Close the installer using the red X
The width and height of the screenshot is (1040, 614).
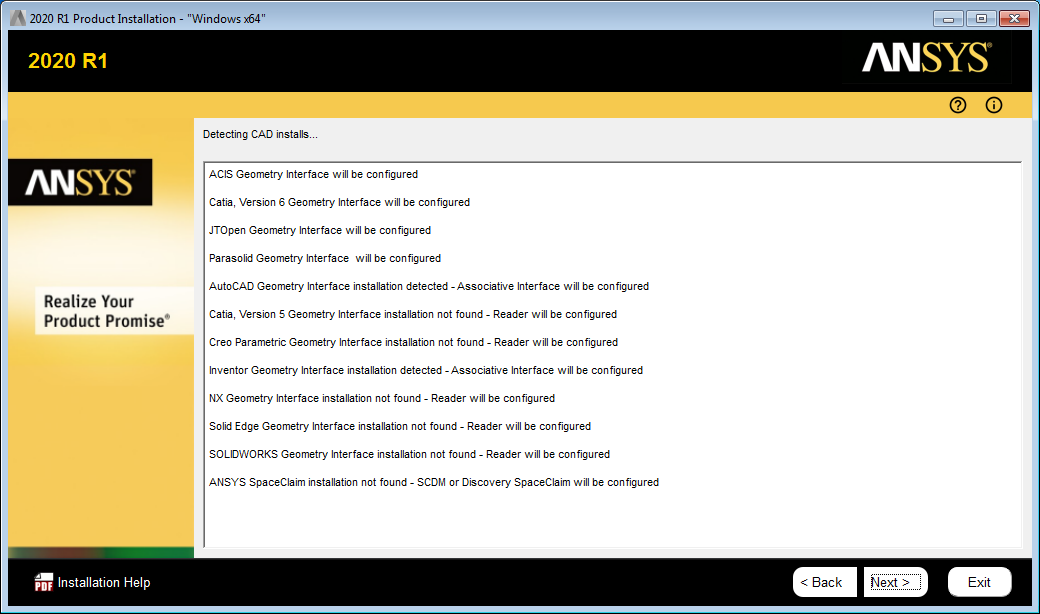(1013, 18)
